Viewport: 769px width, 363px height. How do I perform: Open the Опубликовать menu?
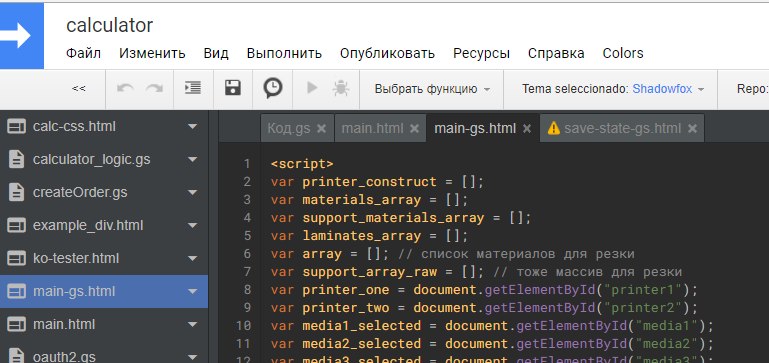point(387,53)
